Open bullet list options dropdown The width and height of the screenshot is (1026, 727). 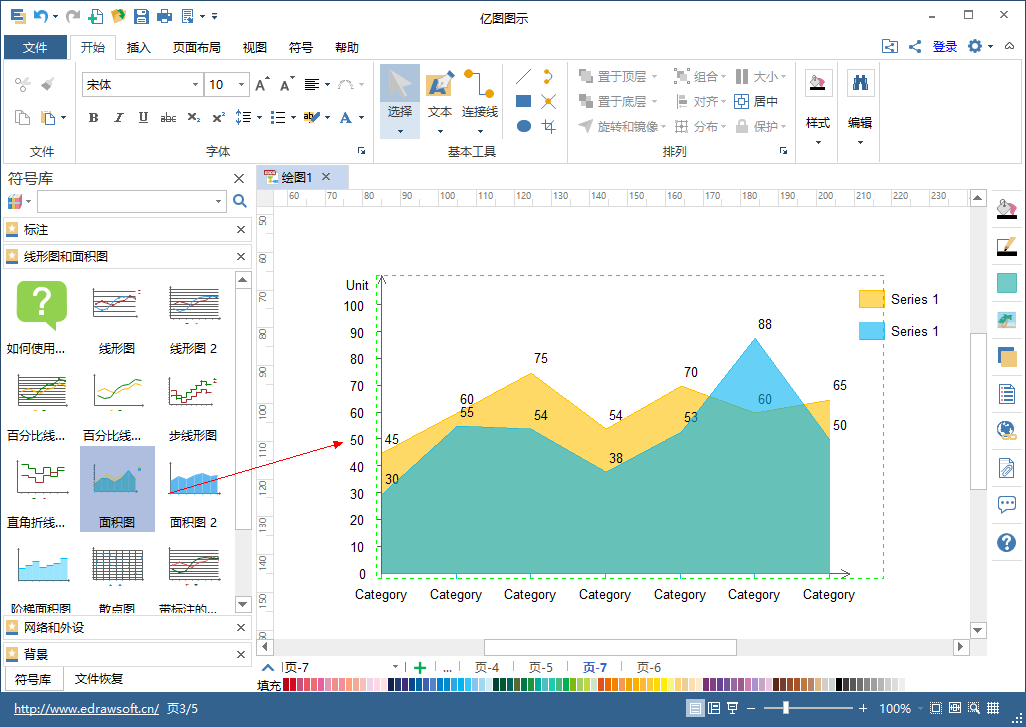[x=293, y=118]
